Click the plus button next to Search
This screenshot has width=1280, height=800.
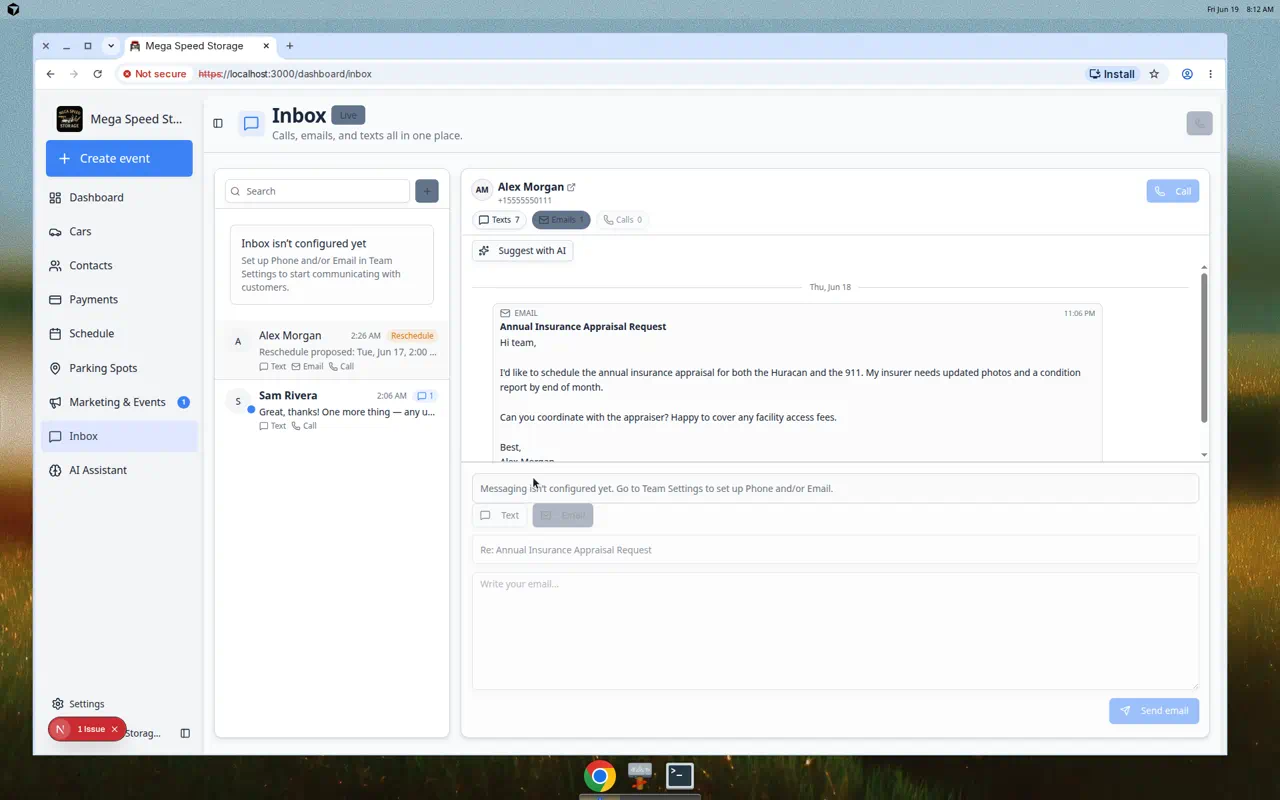(427, 191)
